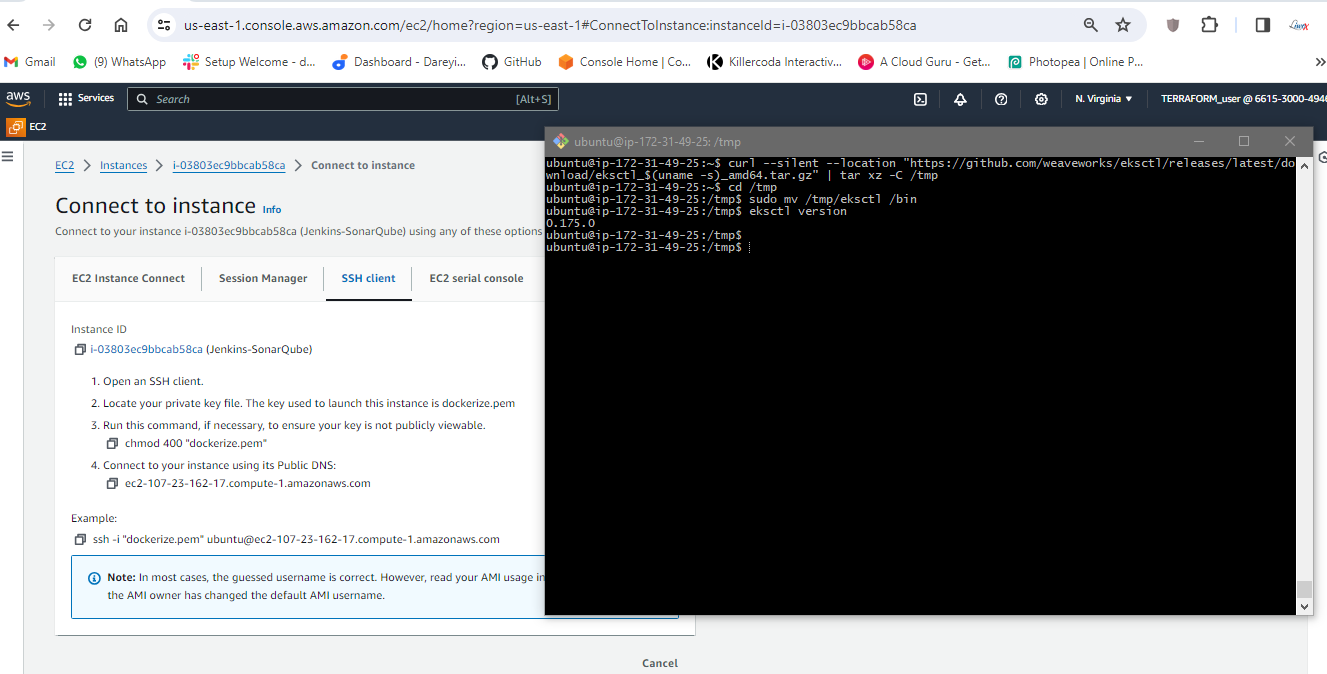Switch to the EC2 Instance Connect tab

pos(128,278)
